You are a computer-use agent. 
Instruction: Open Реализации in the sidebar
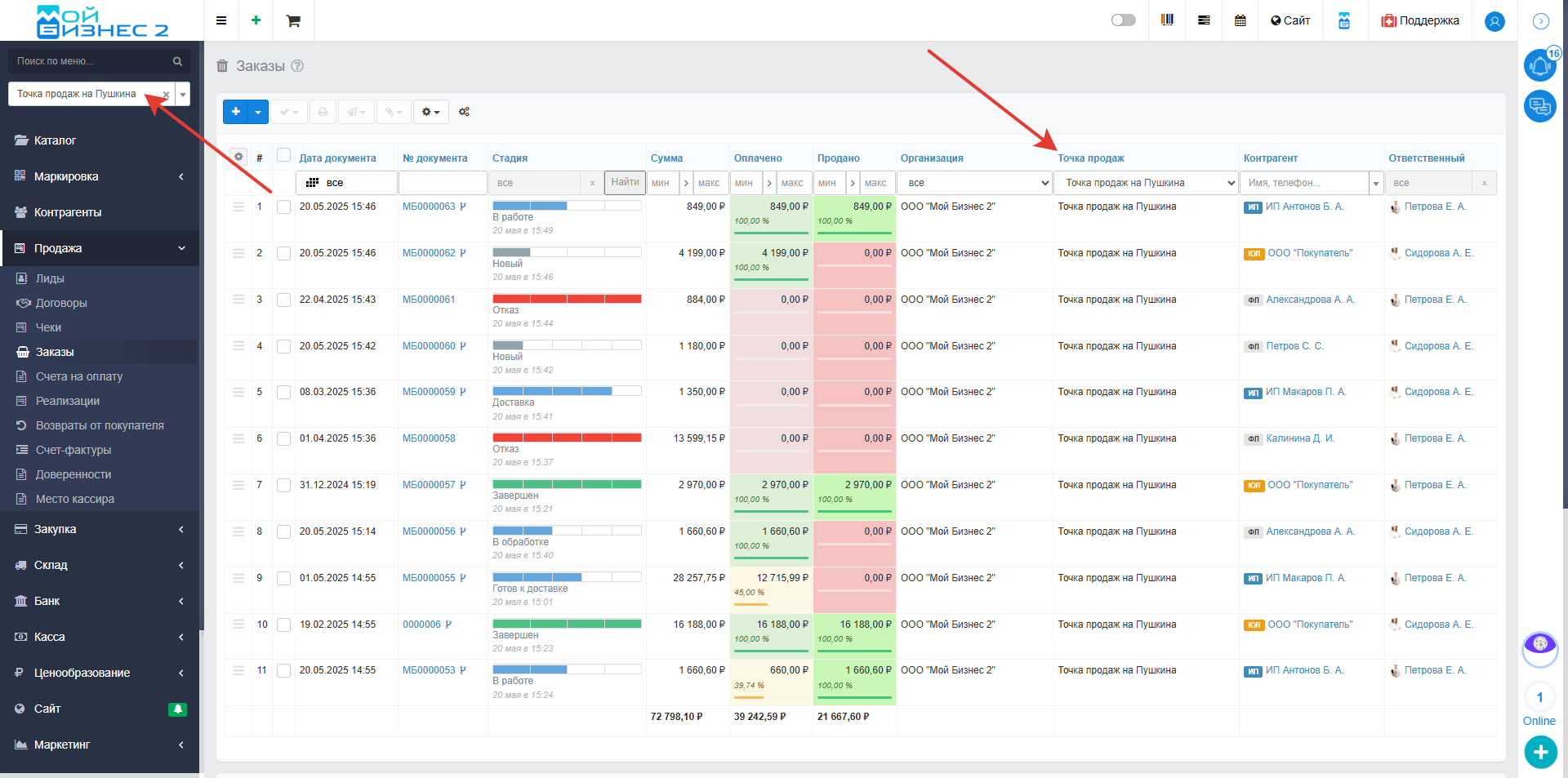68,401
